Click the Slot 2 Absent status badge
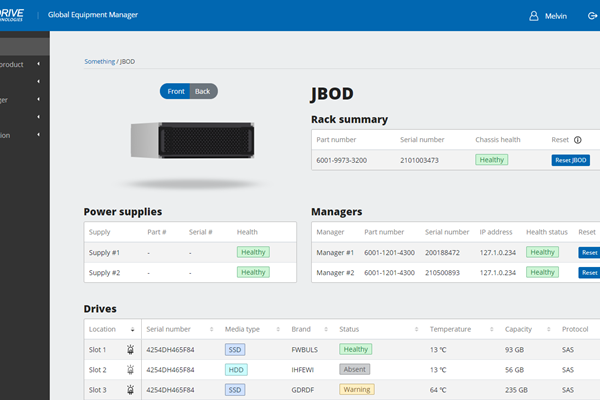 355,369
